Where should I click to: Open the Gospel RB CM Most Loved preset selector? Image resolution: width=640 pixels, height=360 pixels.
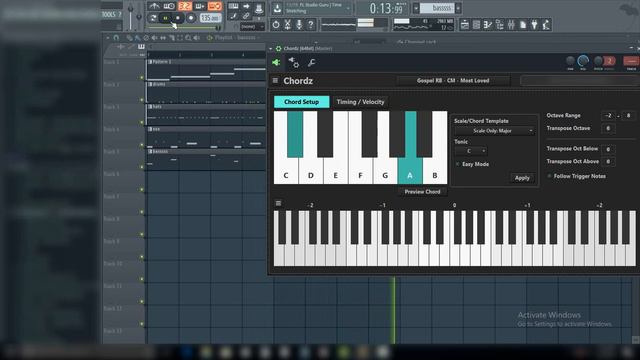click(453, 80)
